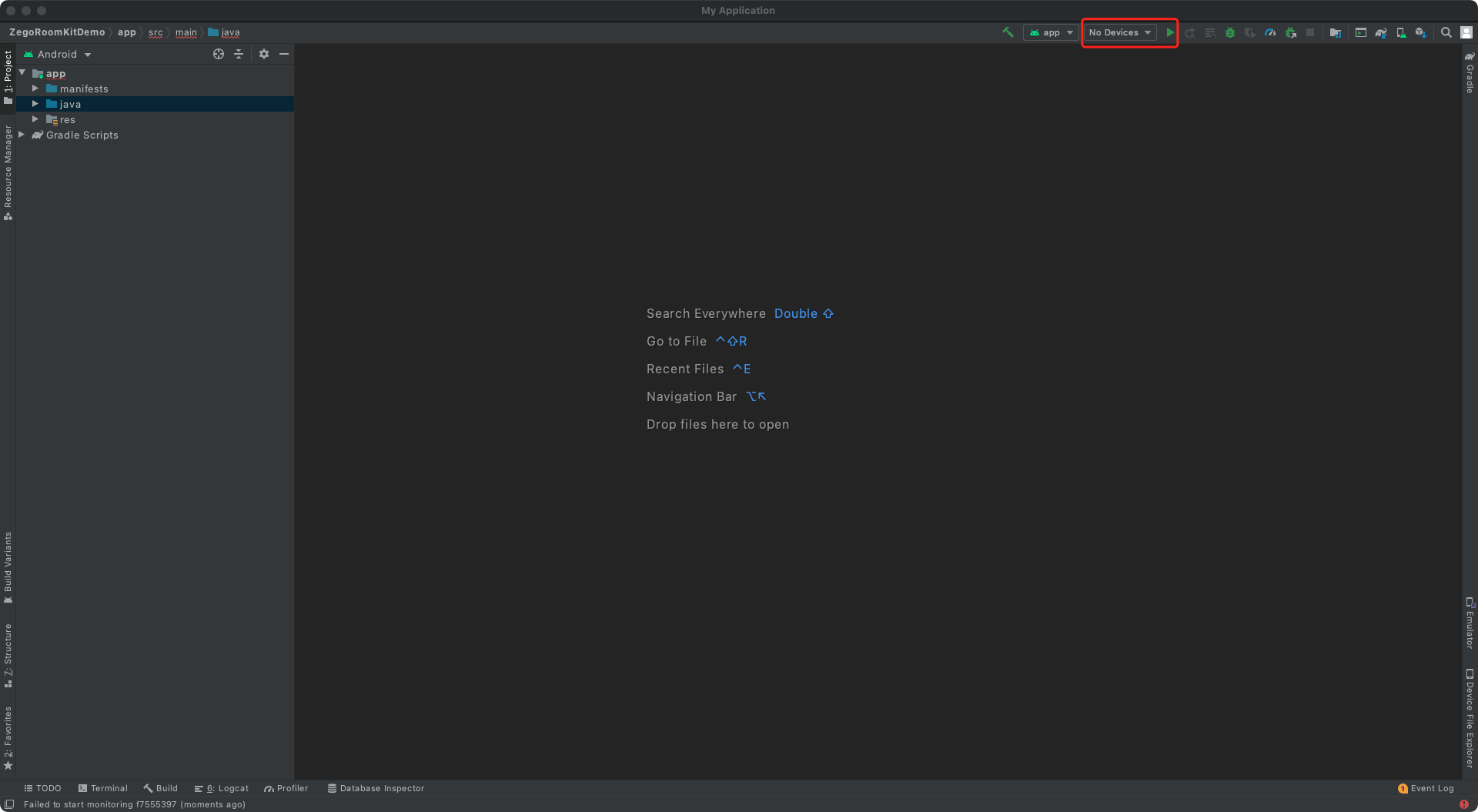Open the Debug app icon in the toolbar
1478x812 pixels.
[x=1229, y=32]
